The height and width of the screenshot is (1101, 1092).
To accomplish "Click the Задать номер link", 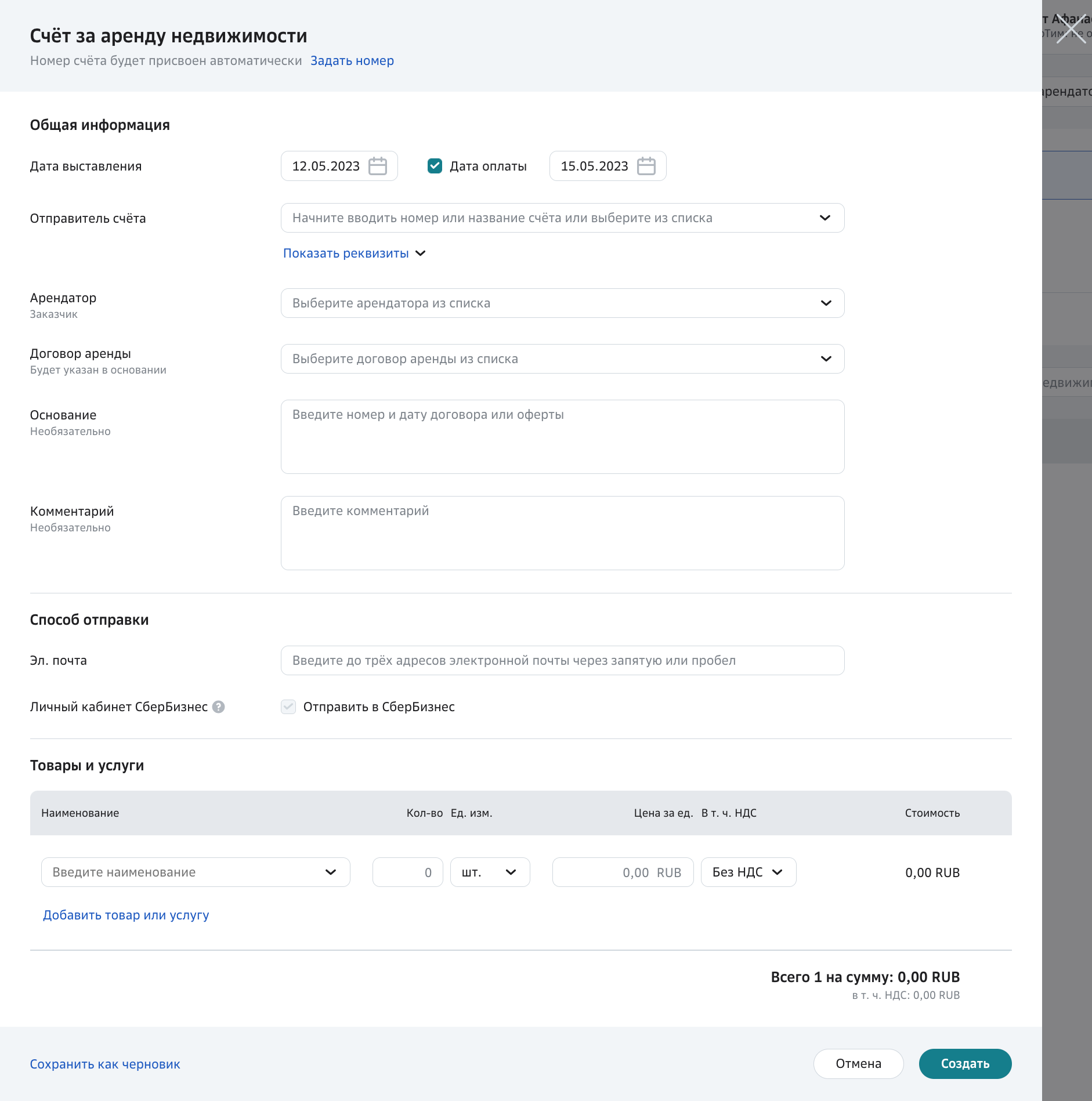I will point(352,61).
